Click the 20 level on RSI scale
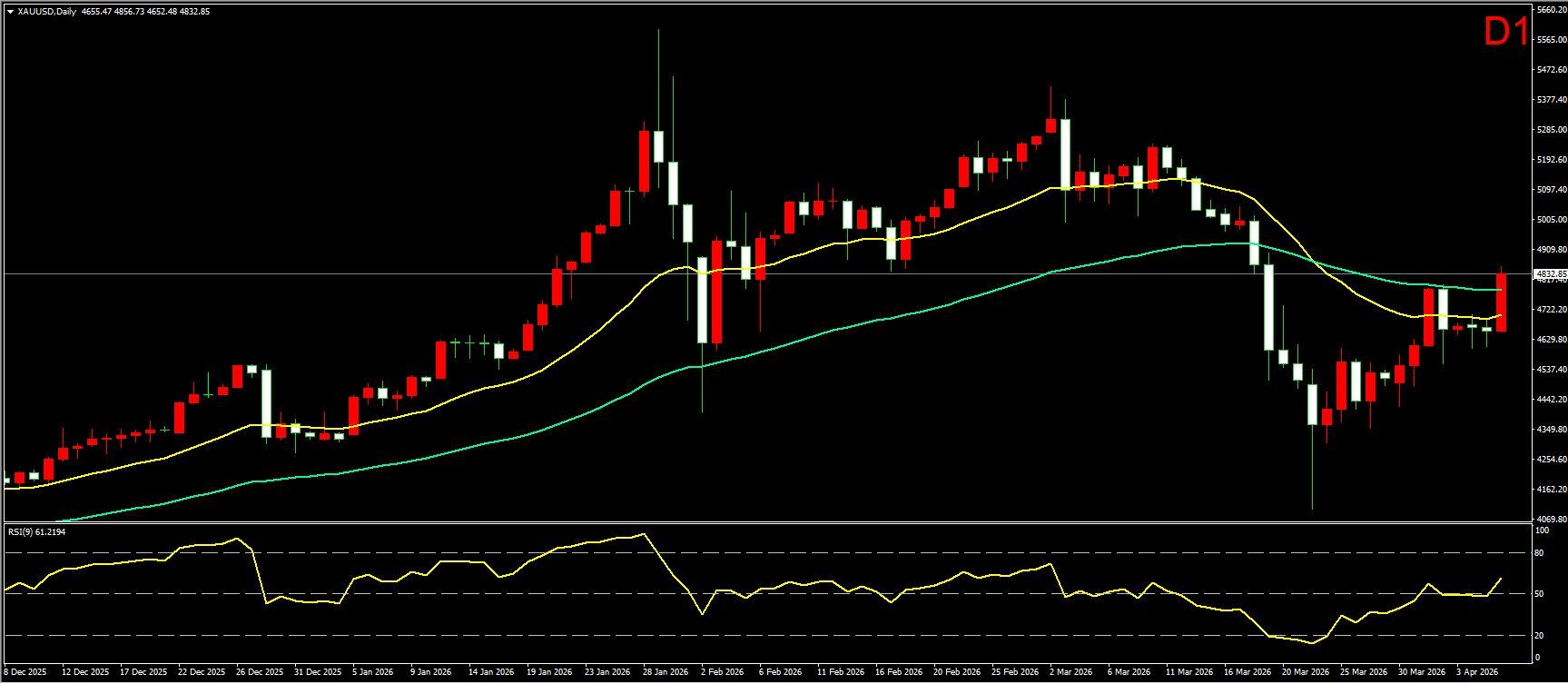Viewport: 1568px width, 684px height. (x=1539, y=636)
